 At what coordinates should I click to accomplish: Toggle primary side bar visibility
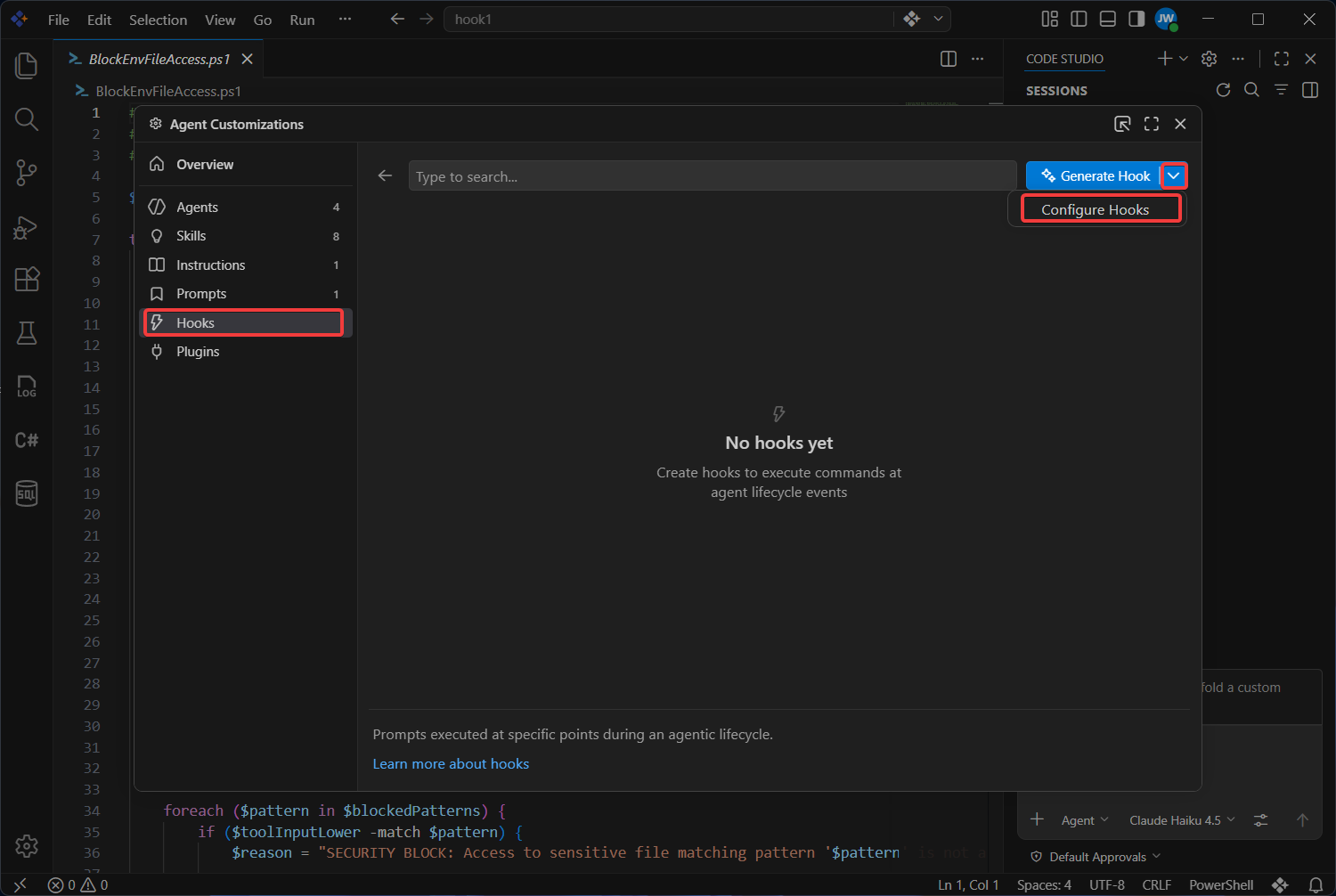pyautogui.click(x=1079, y=19)
